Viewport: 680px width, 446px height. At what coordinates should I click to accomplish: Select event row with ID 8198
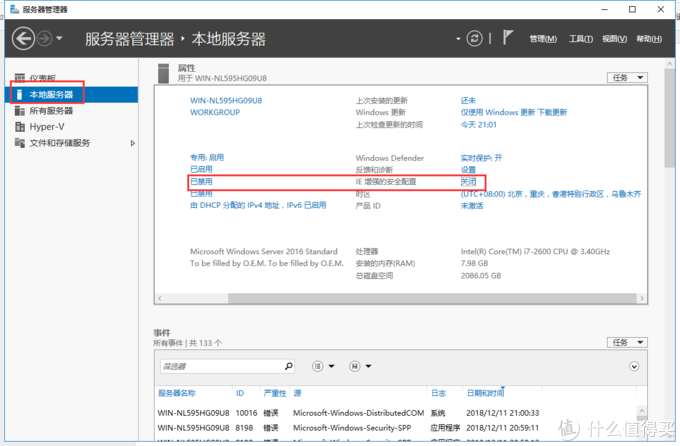396,428
